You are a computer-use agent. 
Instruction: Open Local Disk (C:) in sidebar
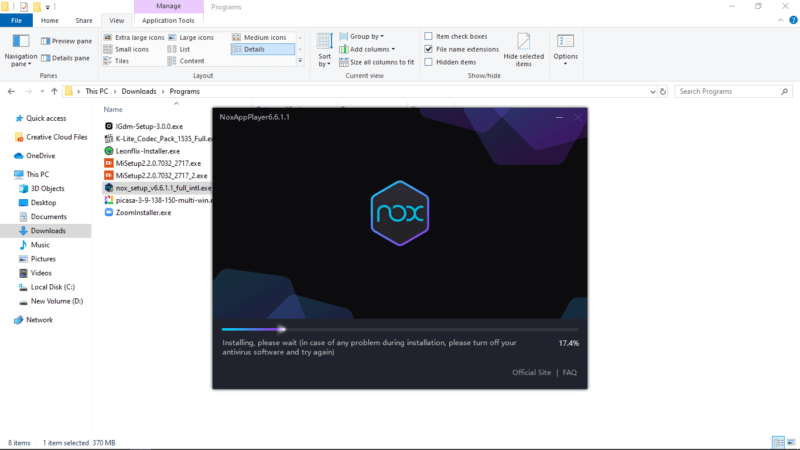[46, 287]
